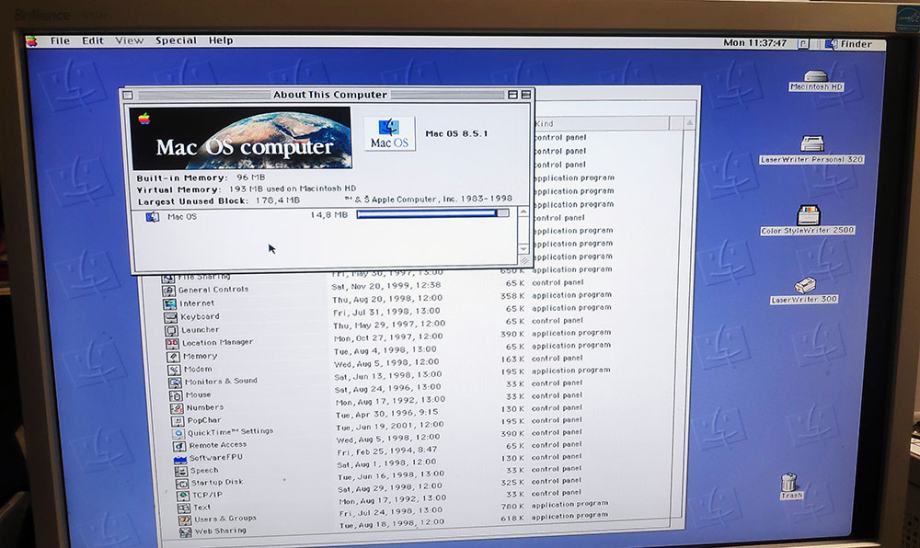Click the Kind column header
920x548 pixels.
600,123
